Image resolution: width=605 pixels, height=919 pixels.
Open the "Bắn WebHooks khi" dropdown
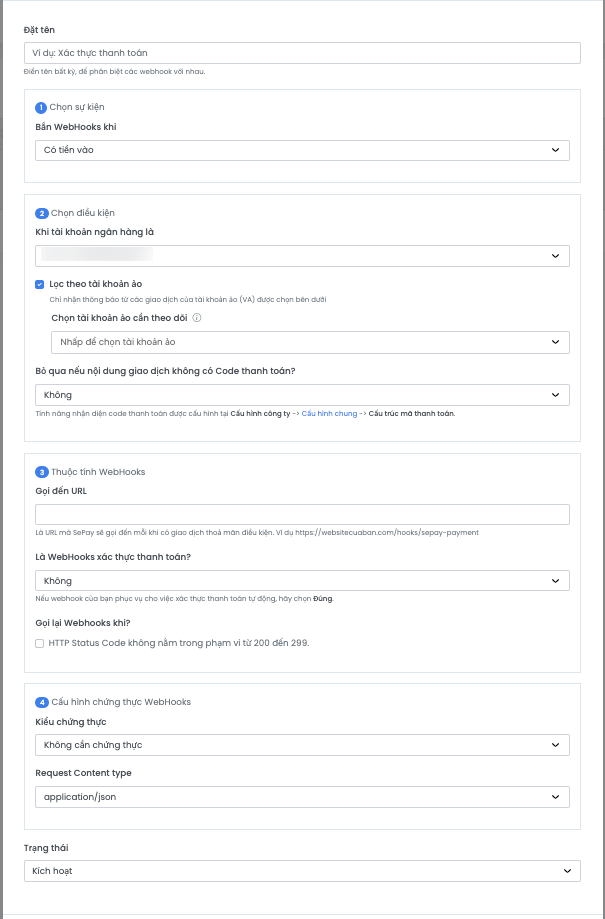(302, 150)
